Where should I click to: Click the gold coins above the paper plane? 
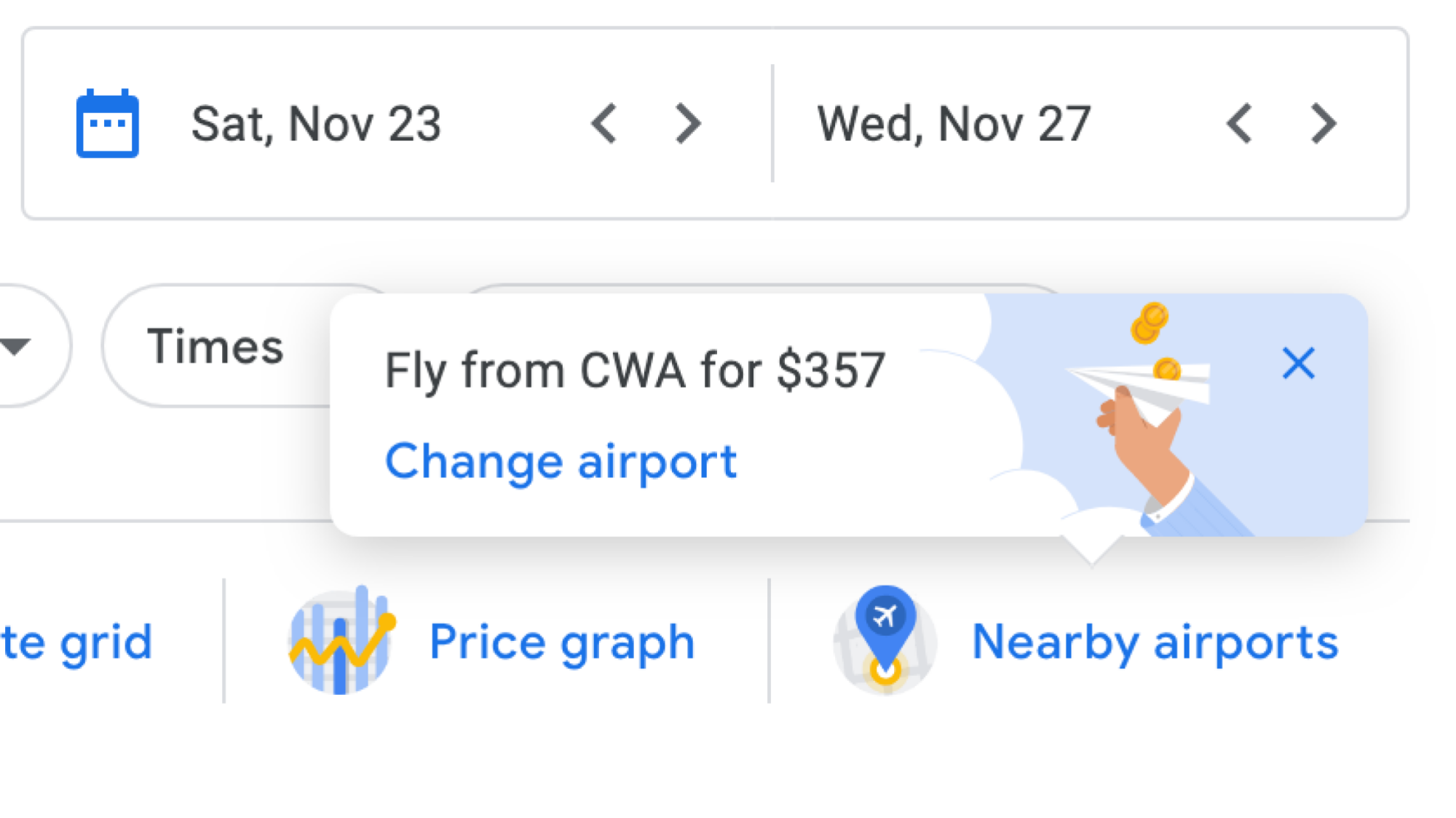click(x=1150, y=323)
